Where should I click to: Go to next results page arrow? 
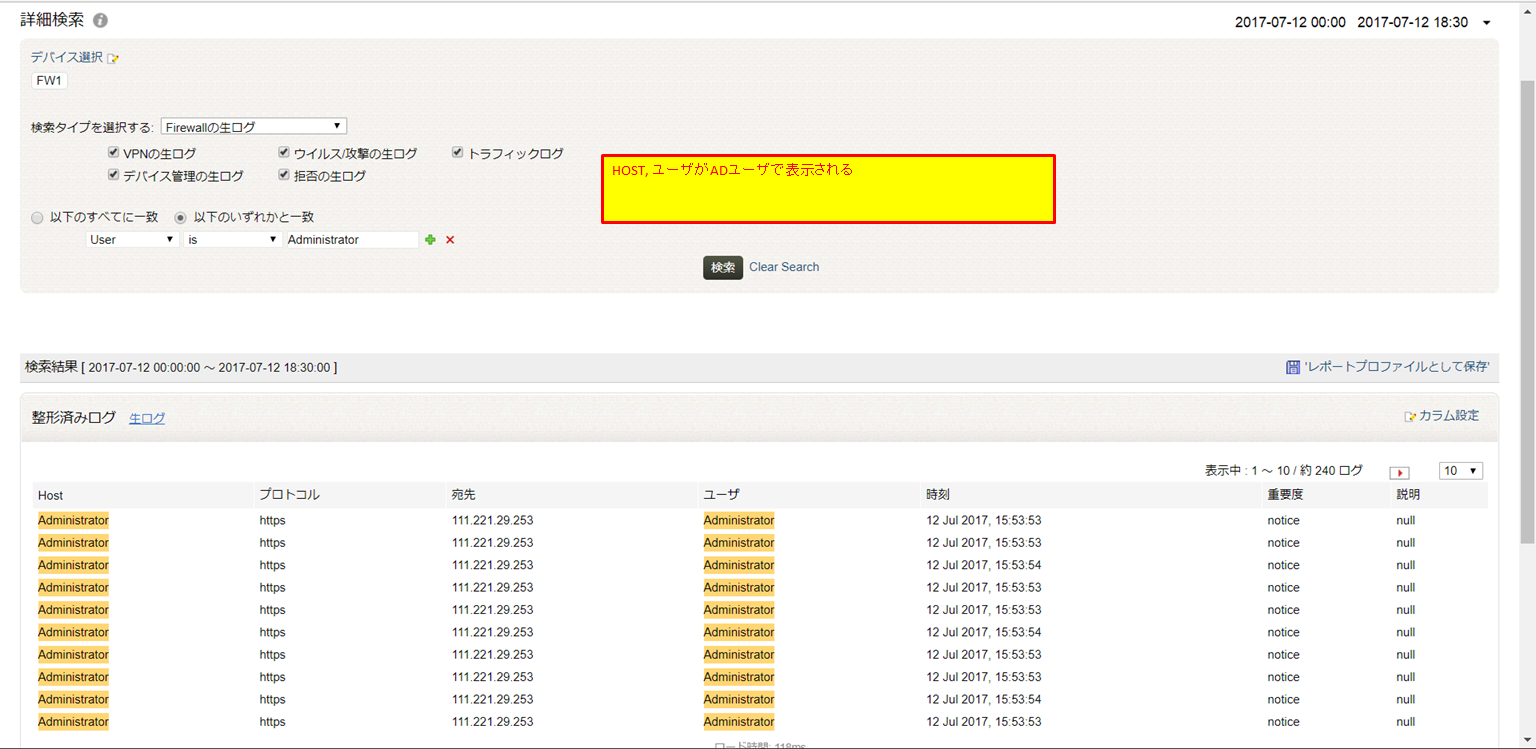(1400, 472)
